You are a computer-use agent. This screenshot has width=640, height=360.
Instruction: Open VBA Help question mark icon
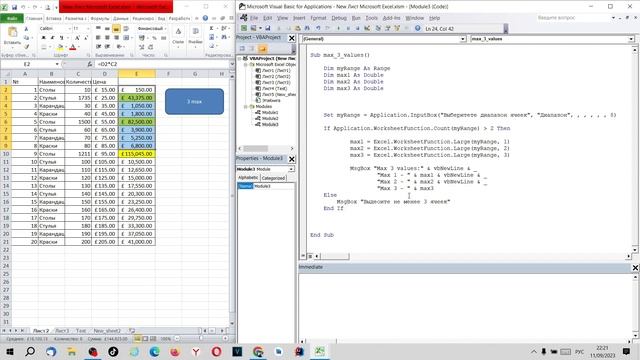[418, 28]
